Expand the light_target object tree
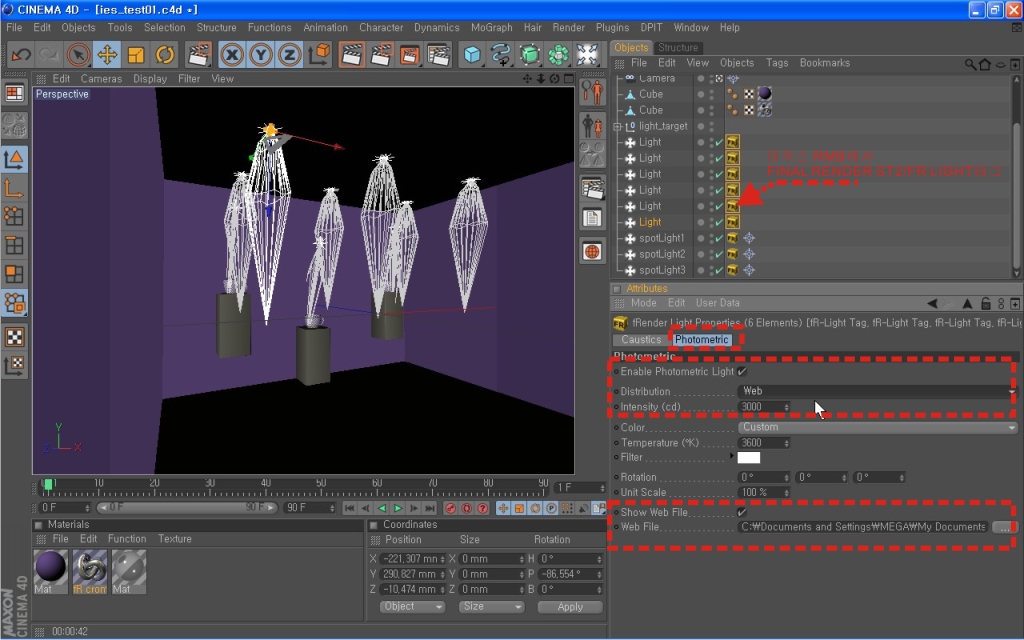 click(x=617, y=127)
